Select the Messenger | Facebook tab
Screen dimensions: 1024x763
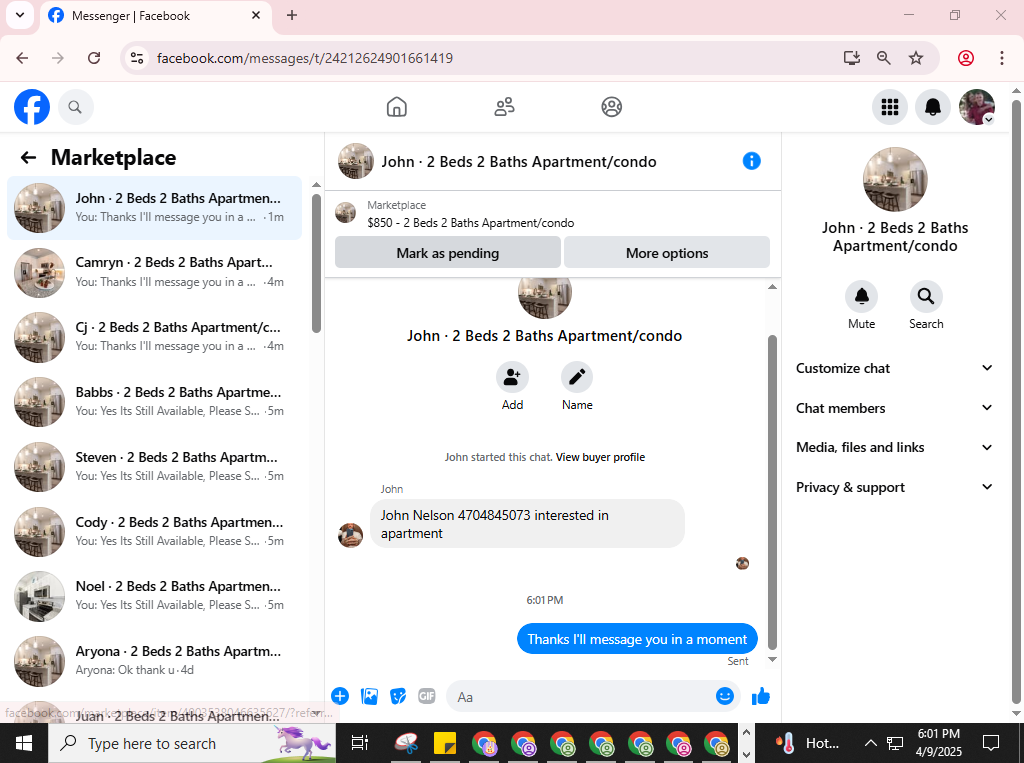pos(155,16)
